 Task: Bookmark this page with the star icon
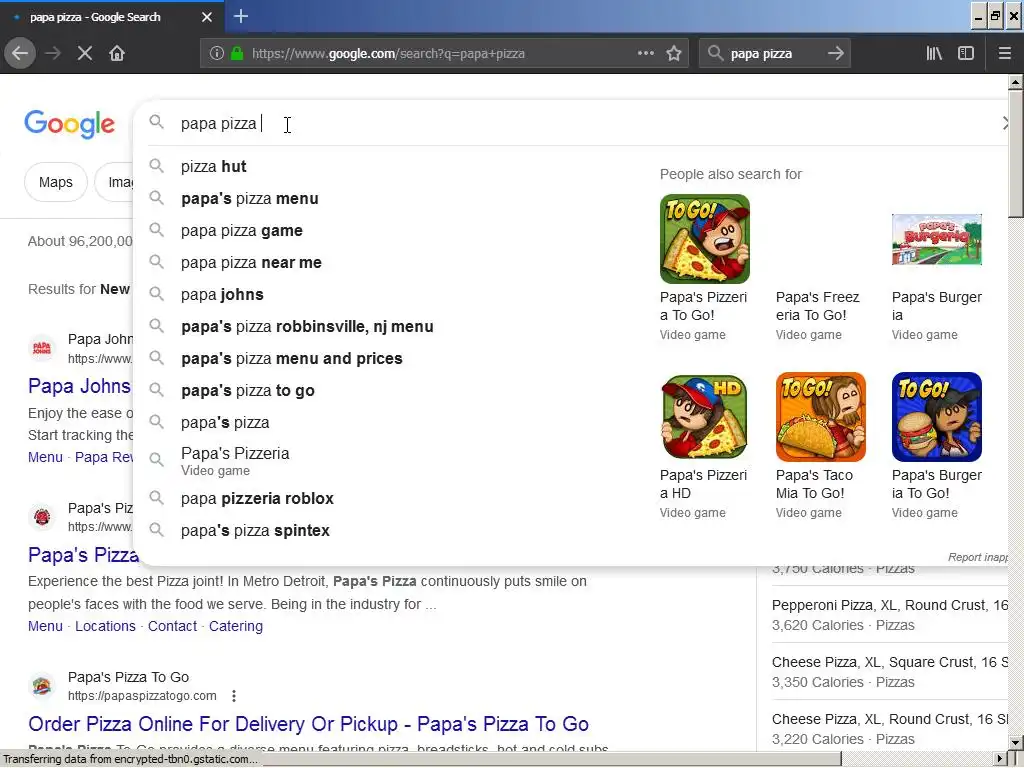pyautogui.click(x=674, y=54)
